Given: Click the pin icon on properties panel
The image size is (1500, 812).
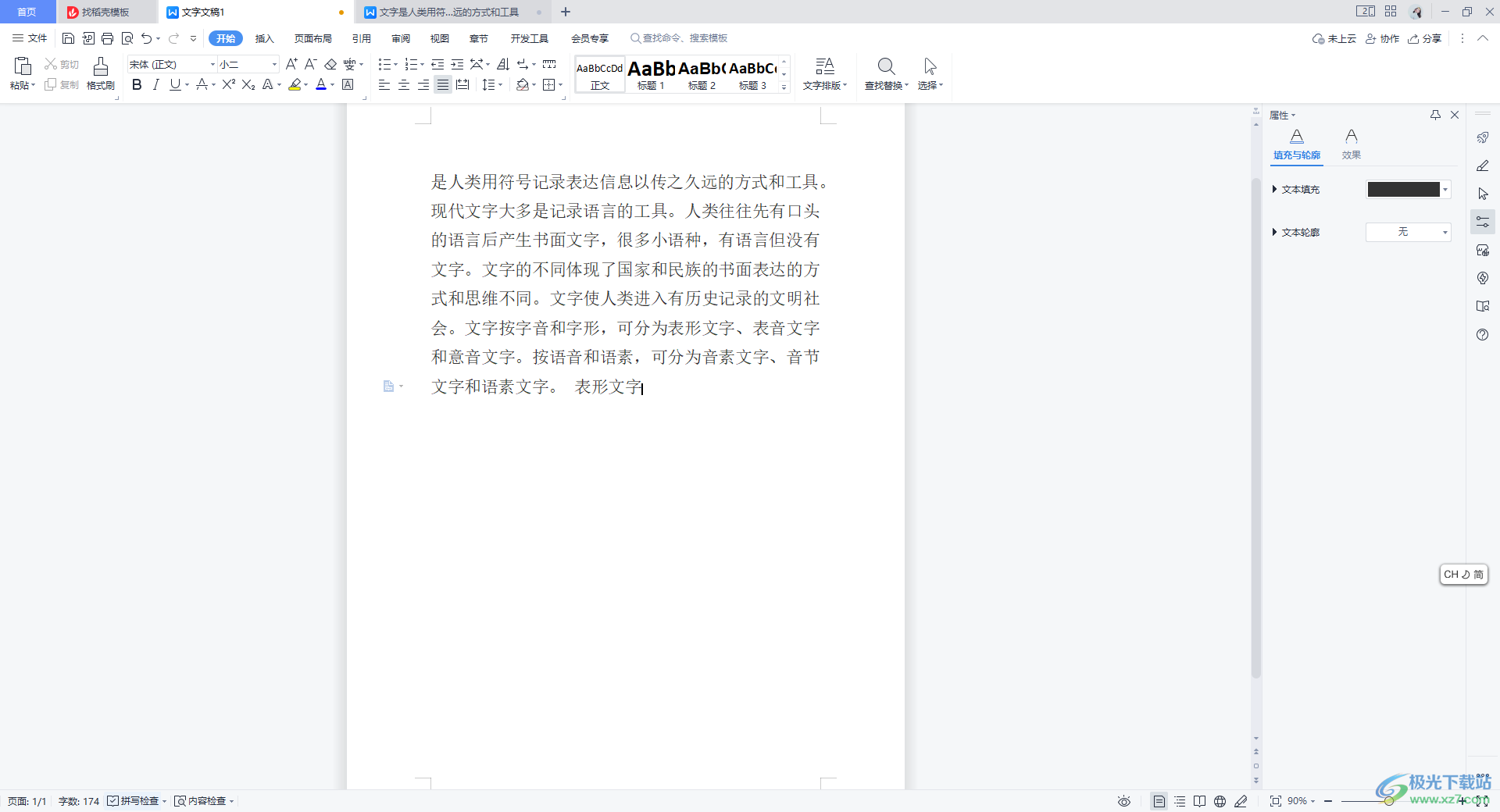Looking at the screenshot, I should 1435,115.
